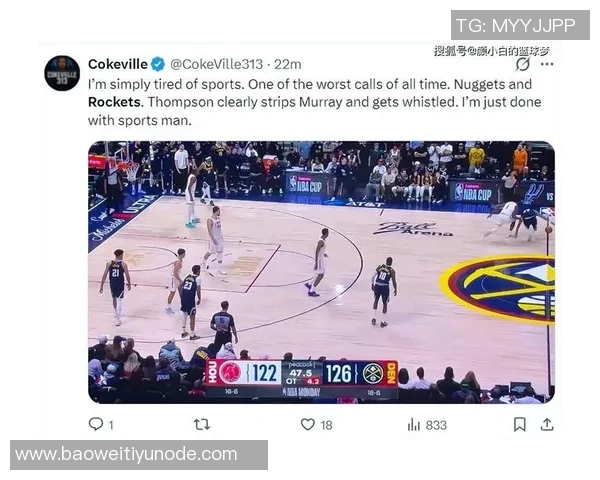This screenshot has width=600, height=480.
Task: Repost the tweet with retweet icon
Action: 202,424
